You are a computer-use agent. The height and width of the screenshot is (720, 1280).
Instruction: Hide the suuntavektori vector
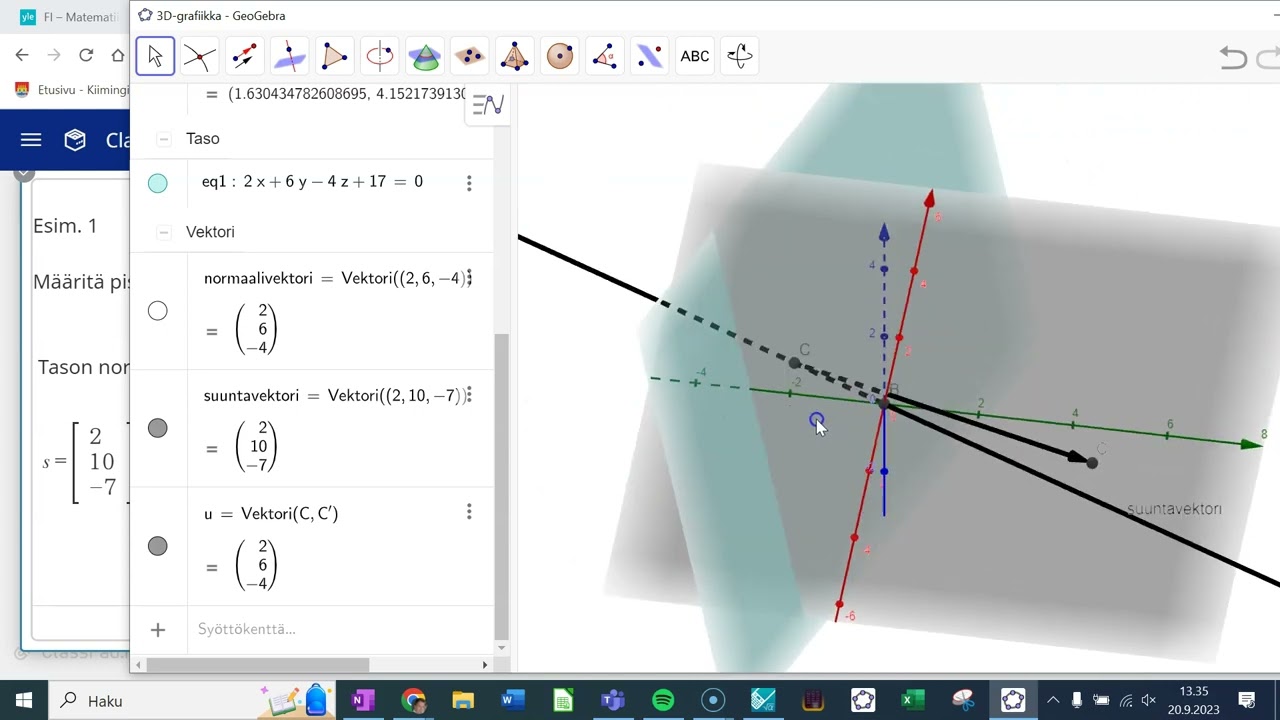tap(158, 428)
